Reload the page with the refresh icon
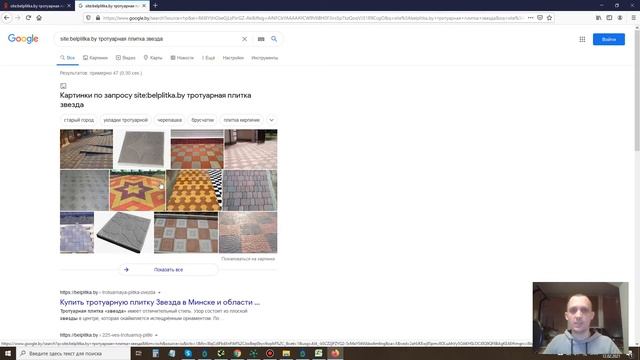The height and width of the screenshot is (360, 640). click(28, 18)
